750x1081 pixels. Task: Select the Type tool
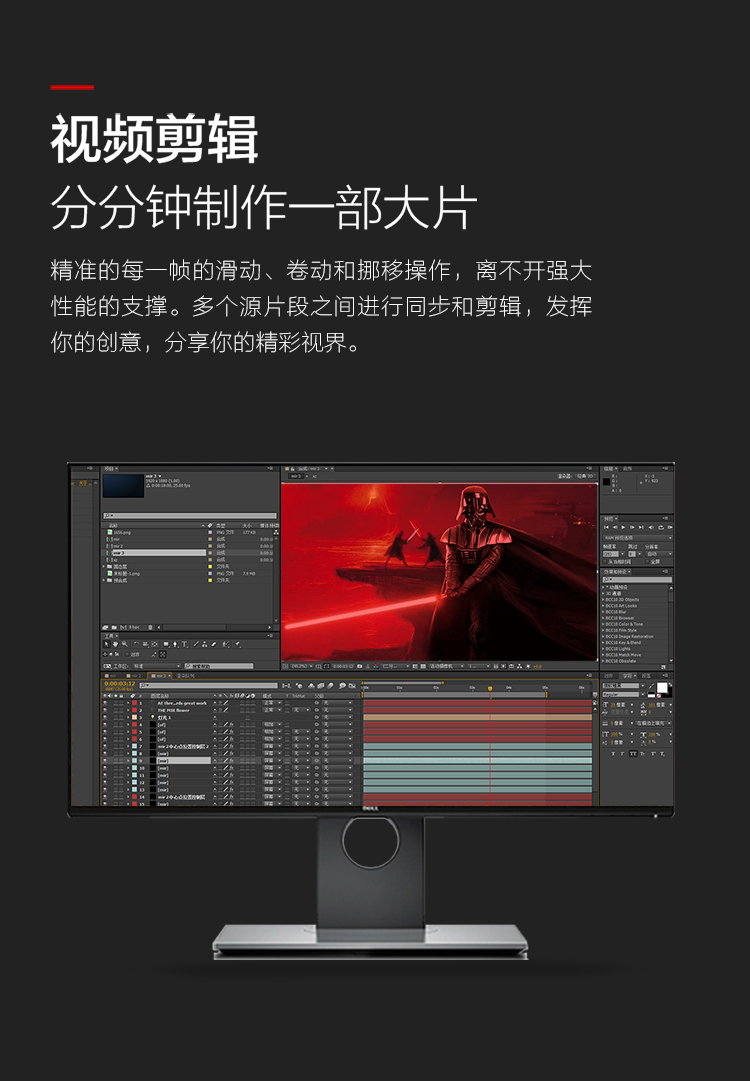click(184, 644)
